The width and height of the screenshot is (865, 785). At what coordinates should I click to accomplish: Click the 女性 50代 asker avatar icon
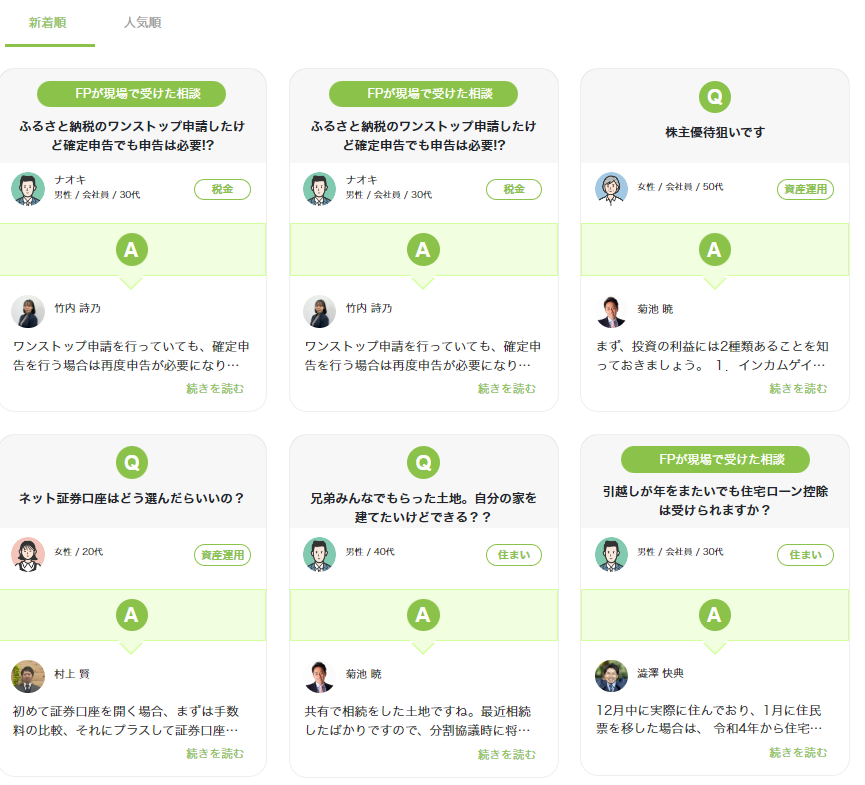coord(611,189)
